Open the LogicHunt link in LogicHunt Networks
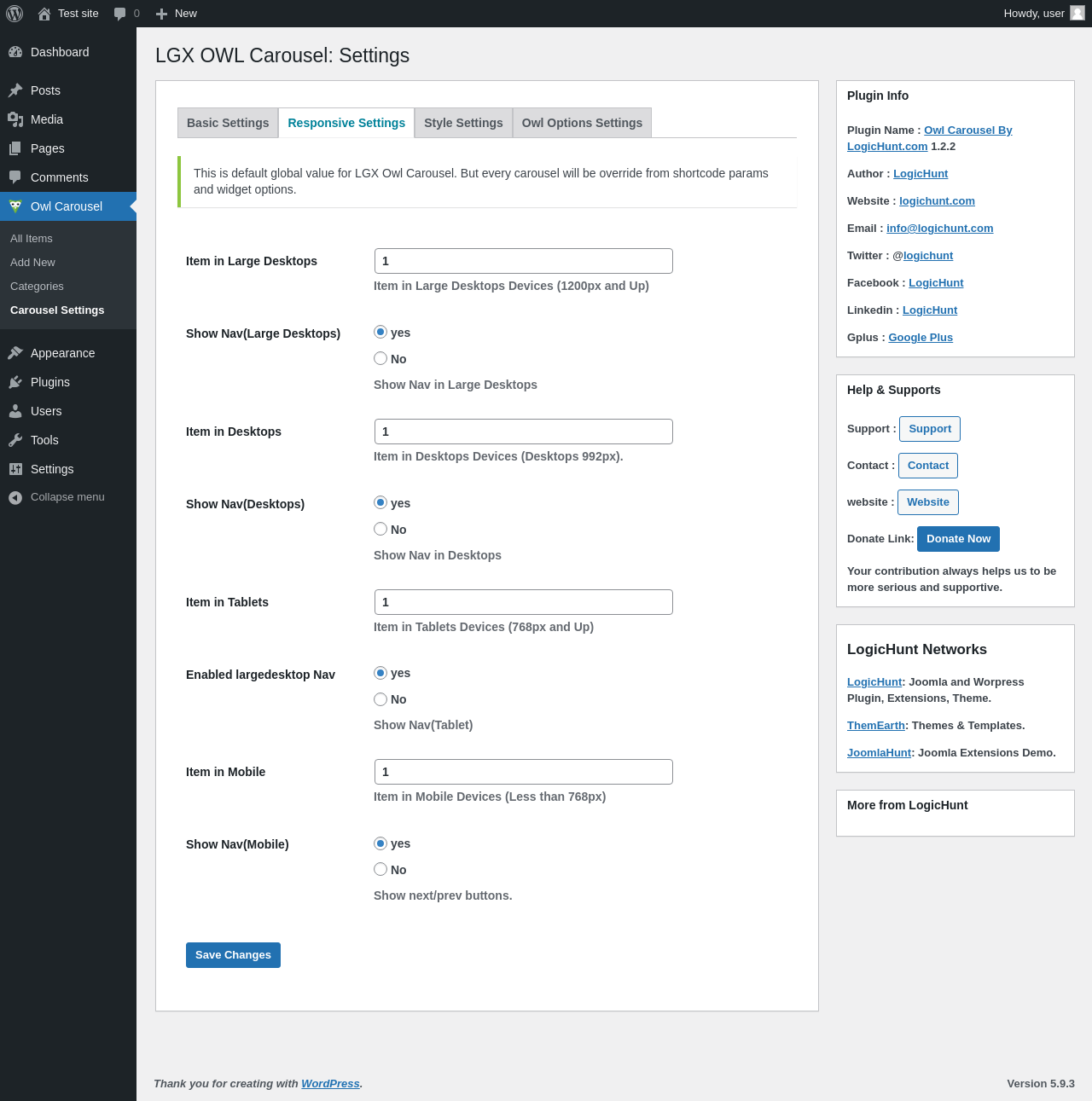Viewport: 1092px width, 1101px height. (874, 682)
